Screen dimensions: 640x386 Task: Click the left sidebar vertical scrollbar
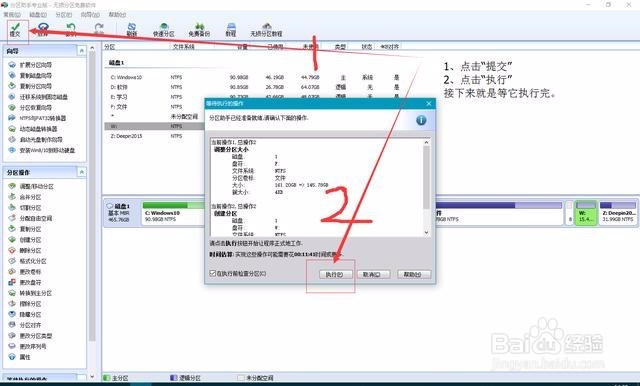coord(92,196)
